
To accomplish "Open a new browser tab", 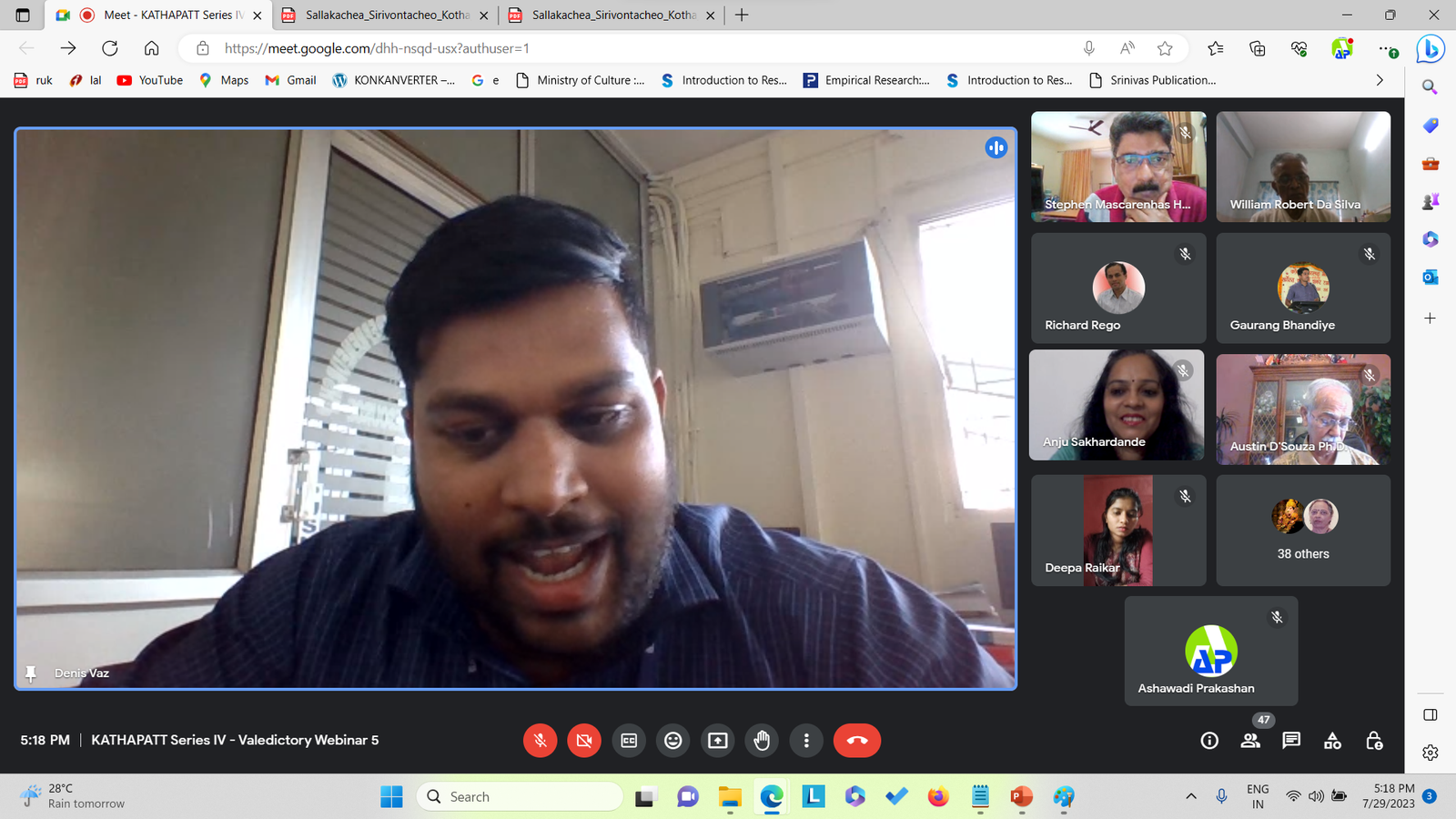I will 742,15.
